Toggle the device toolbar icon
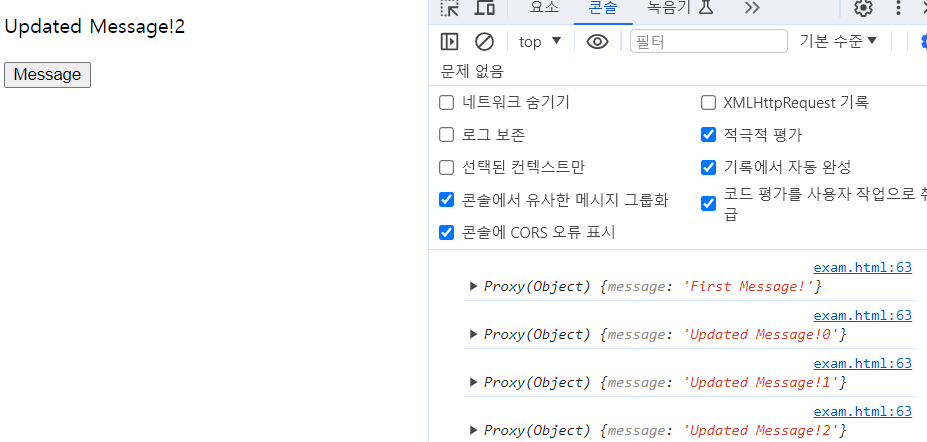 [x=485, y=8]
